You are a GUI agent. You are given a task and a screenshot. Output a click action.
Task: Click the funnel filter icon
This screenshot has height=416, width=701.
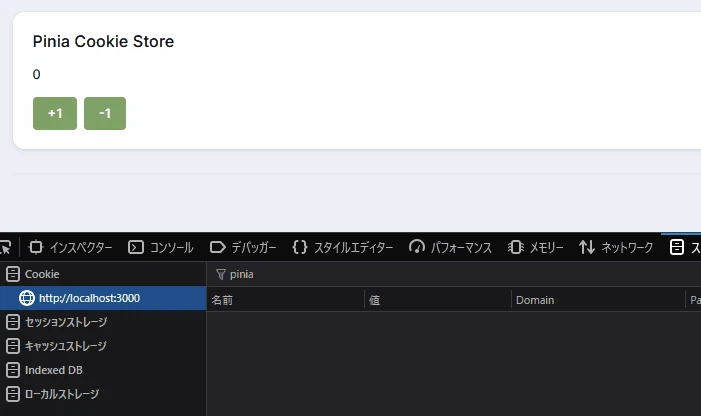coord(220,274)
